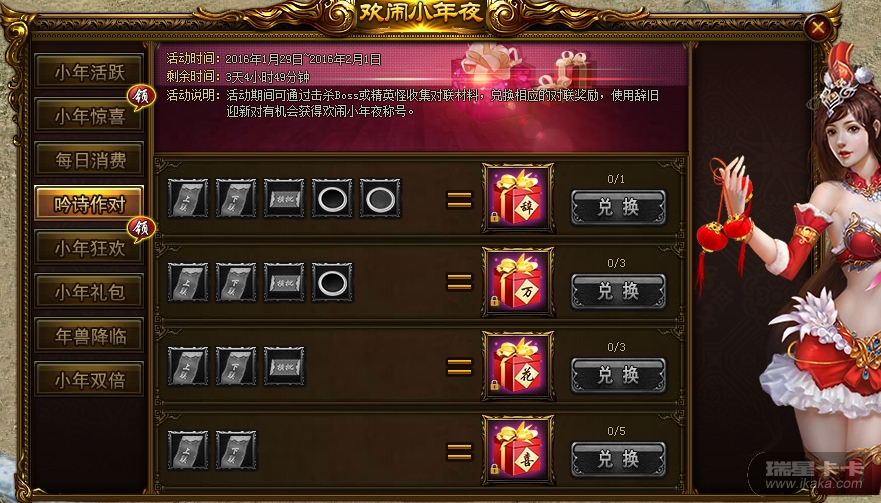The image size is (881, 503).
Task: Click the ring material in second row
Action: tap(333, 282)
